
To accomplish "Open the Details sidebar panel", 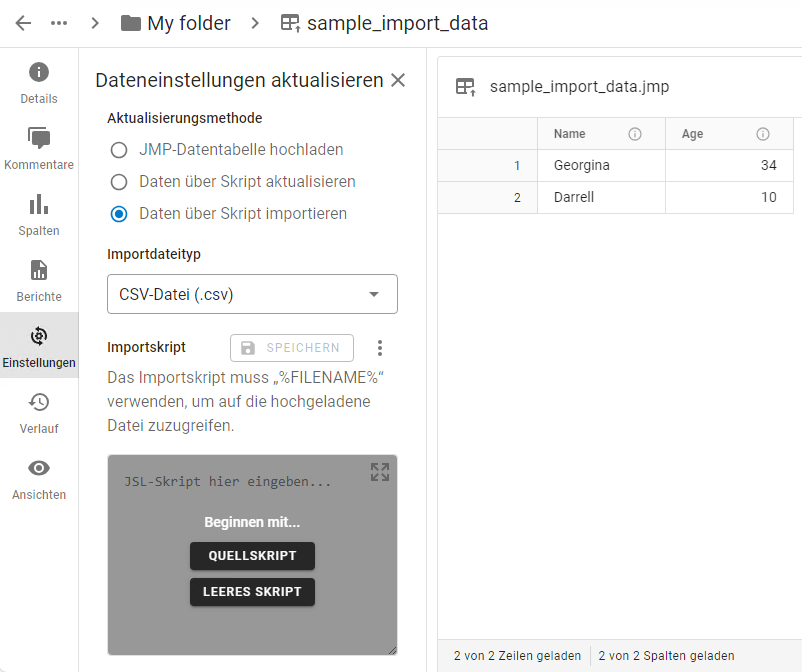I will pos(39,82).
